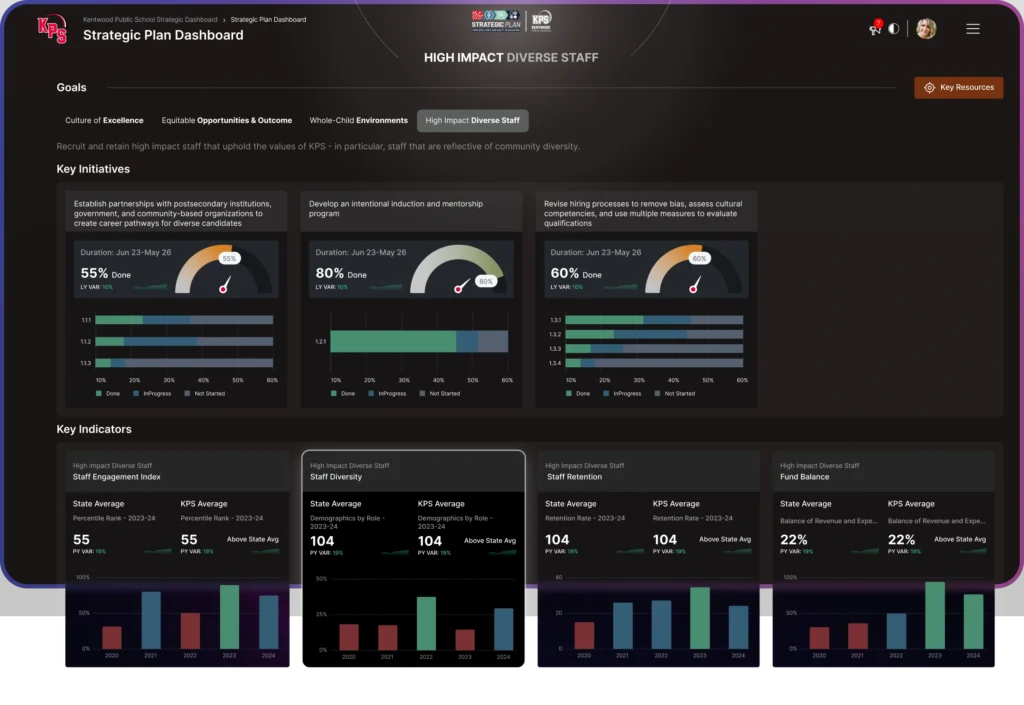Viewport: 1024px width, 705px height.
Task: Go to Kentwood Public School Strategic Dashboard breadcrumb
Action: pos(150,19)
